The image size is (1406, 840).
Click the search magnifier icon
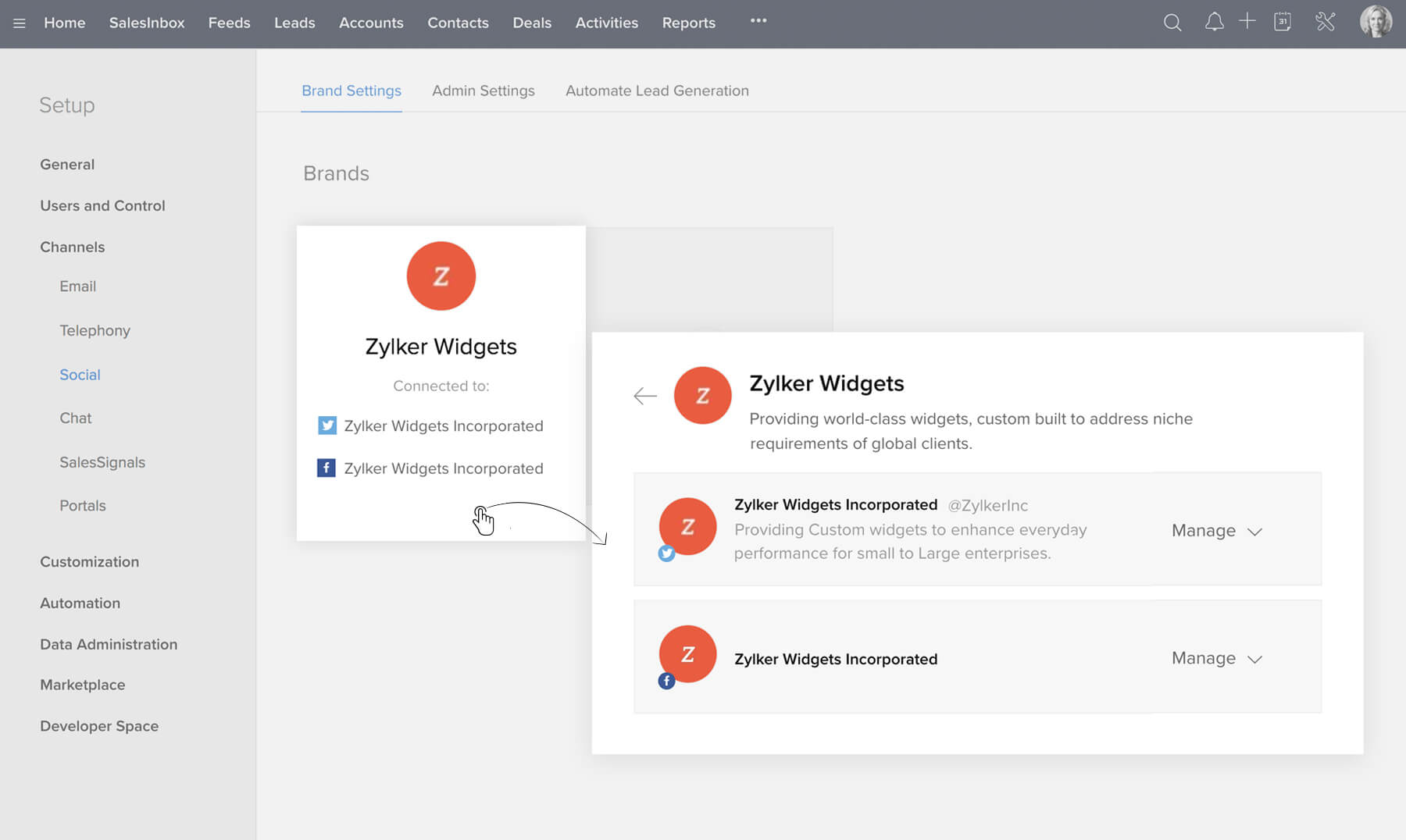(1172, 23)
